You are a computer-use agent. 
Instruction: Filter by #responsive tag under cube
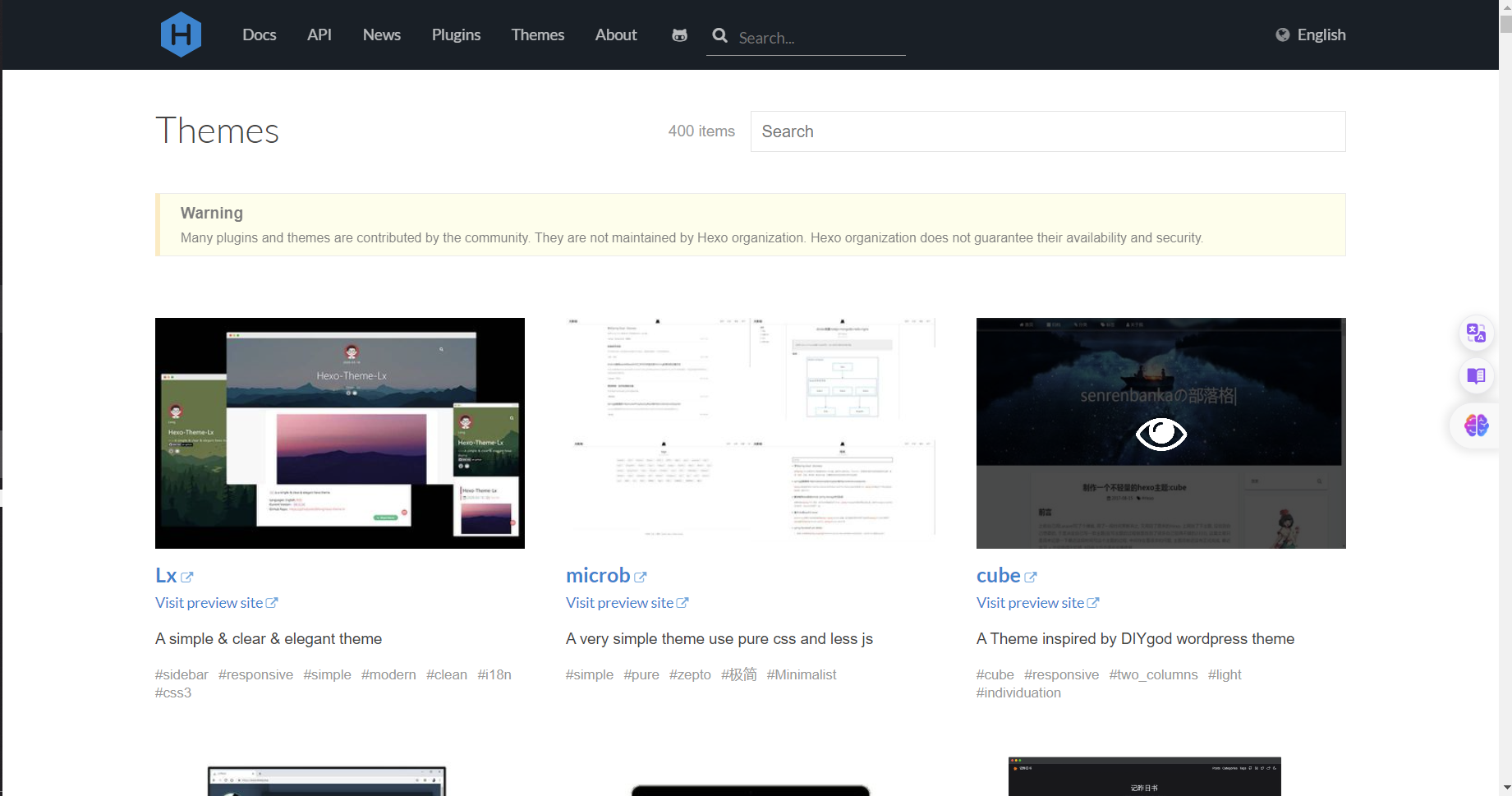point(1061,674)
